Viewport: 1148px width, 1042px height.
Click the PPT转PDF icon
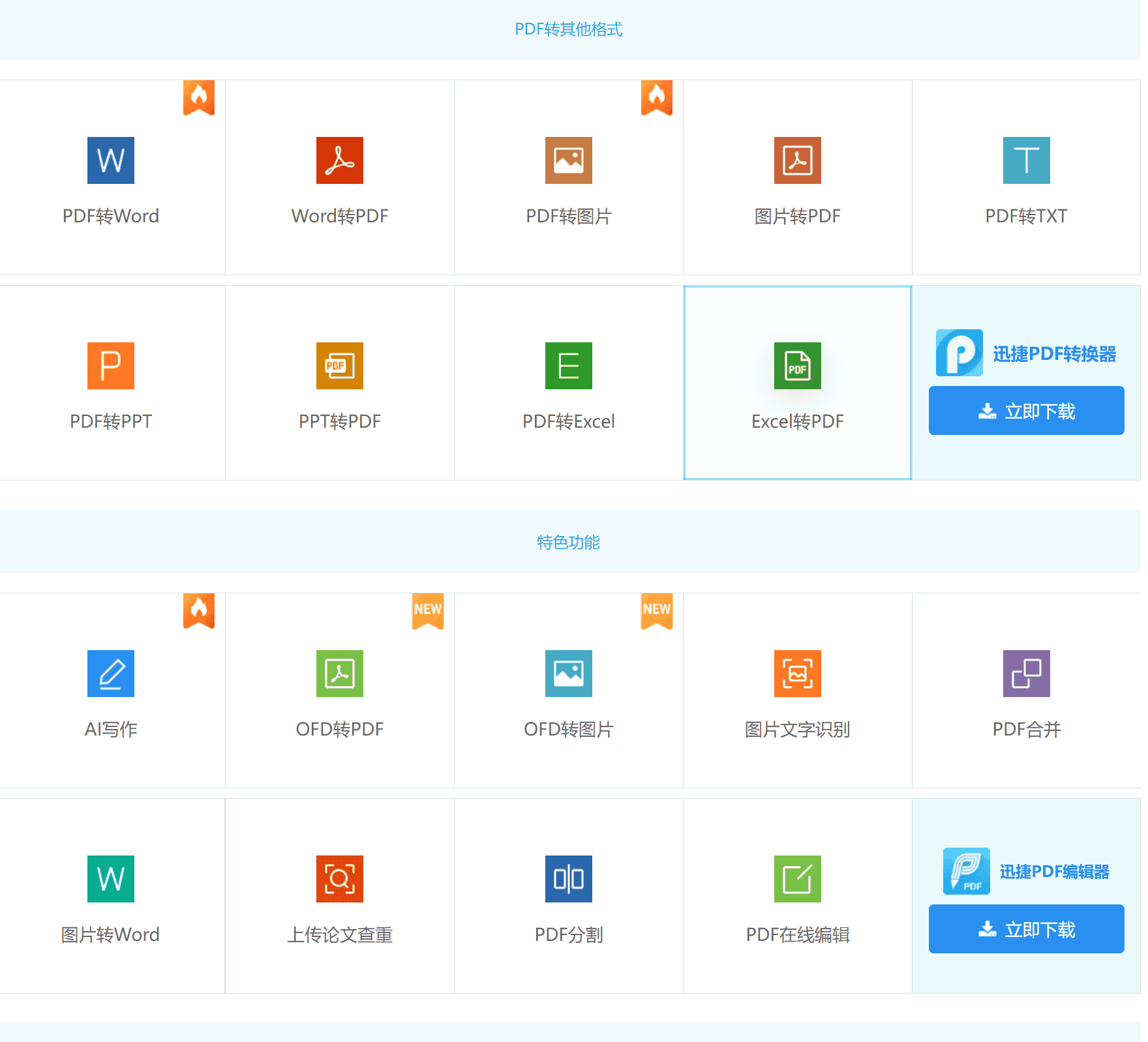340,366
